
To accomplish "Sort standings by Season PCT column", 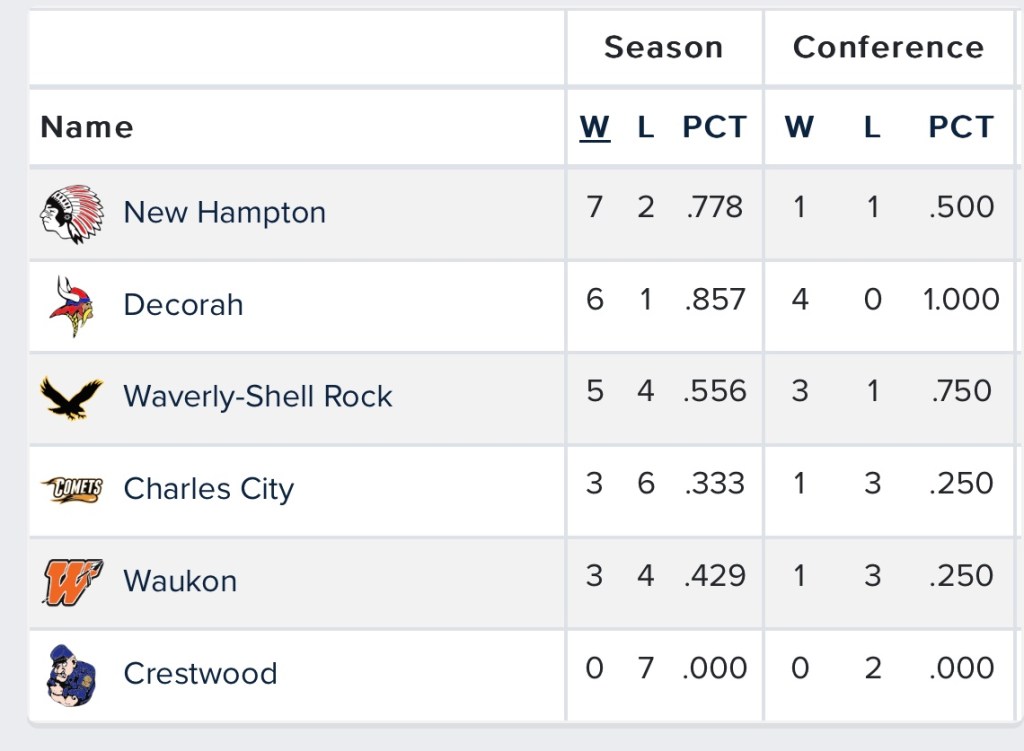I will [714, 128].
